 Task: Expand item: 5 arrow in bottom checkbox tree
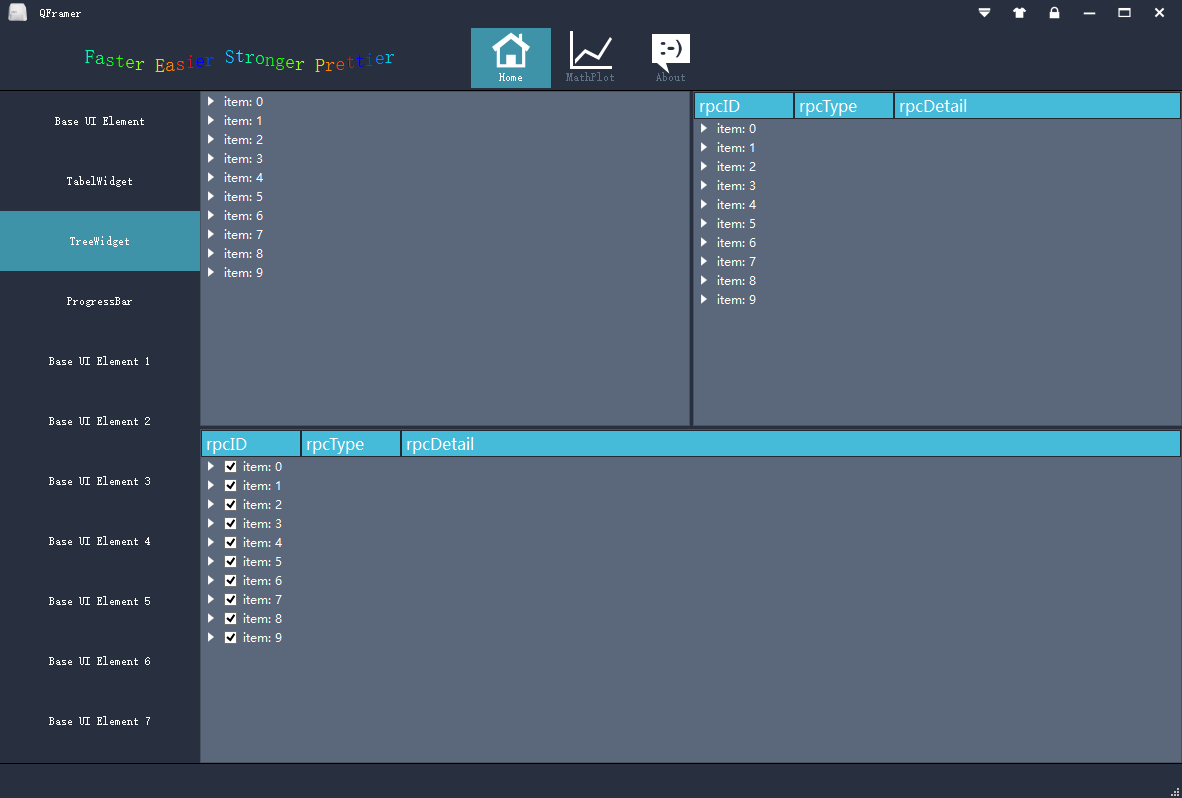tap(211, 561)
